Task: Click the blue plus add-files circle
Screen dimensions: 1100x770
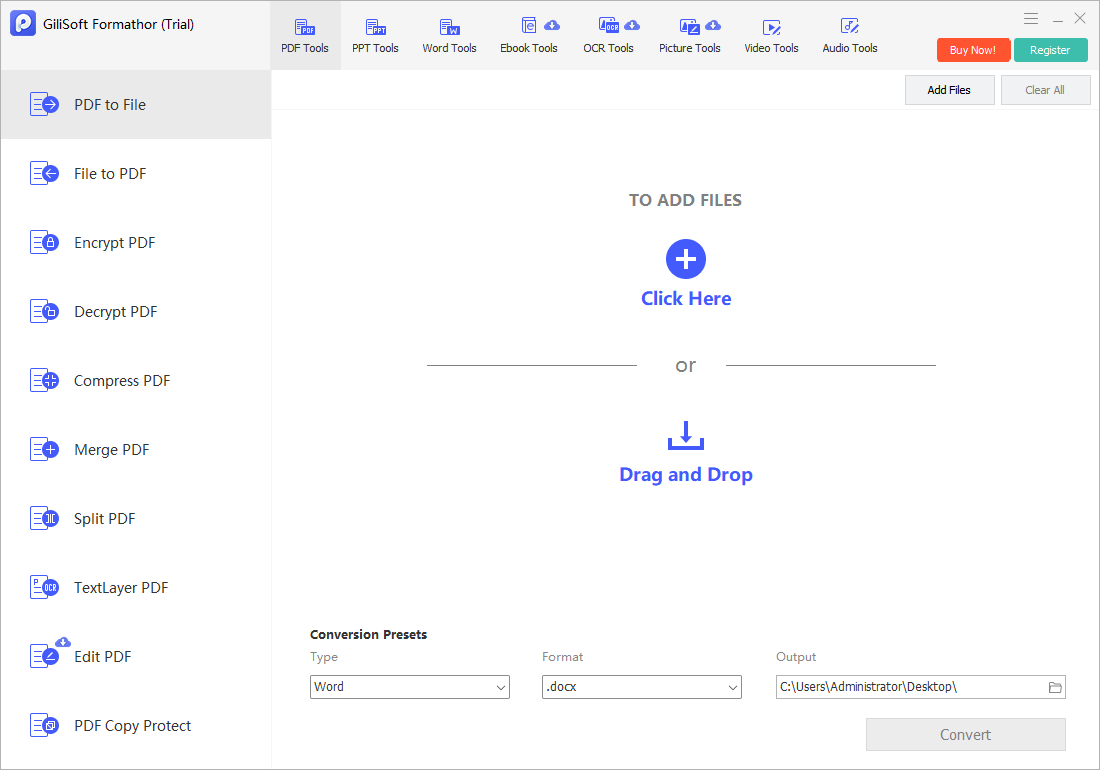Action: pos(685,259)
